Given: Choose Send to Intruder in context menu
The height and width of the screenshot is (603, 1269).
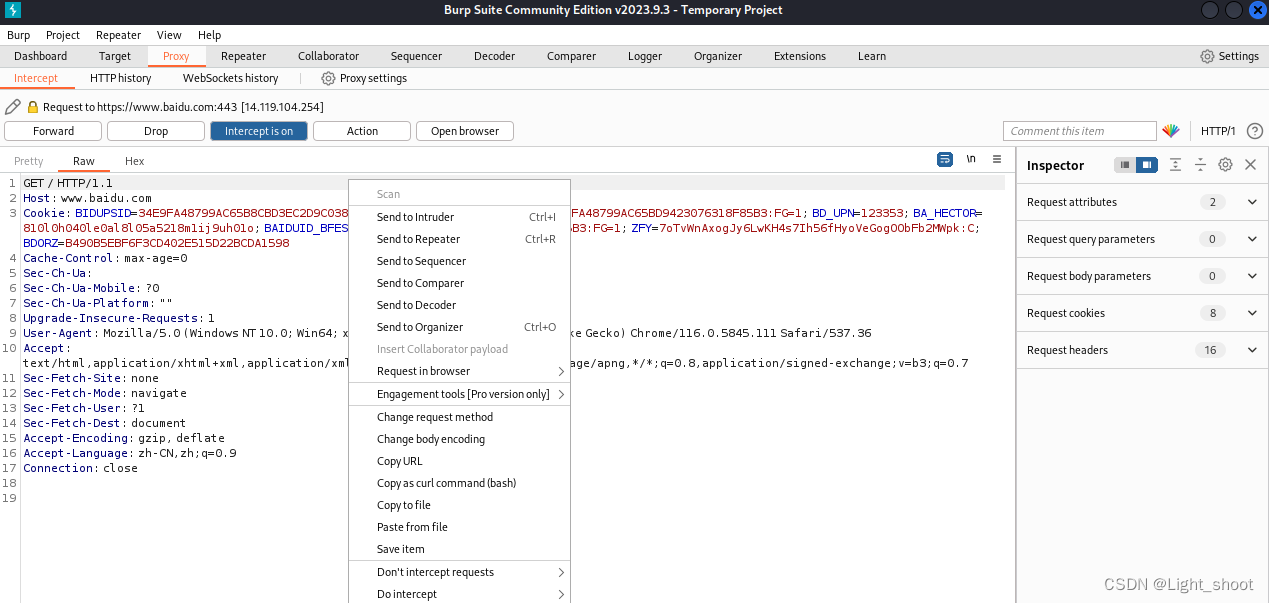Looking at the screenshot, I should point(459,217).
